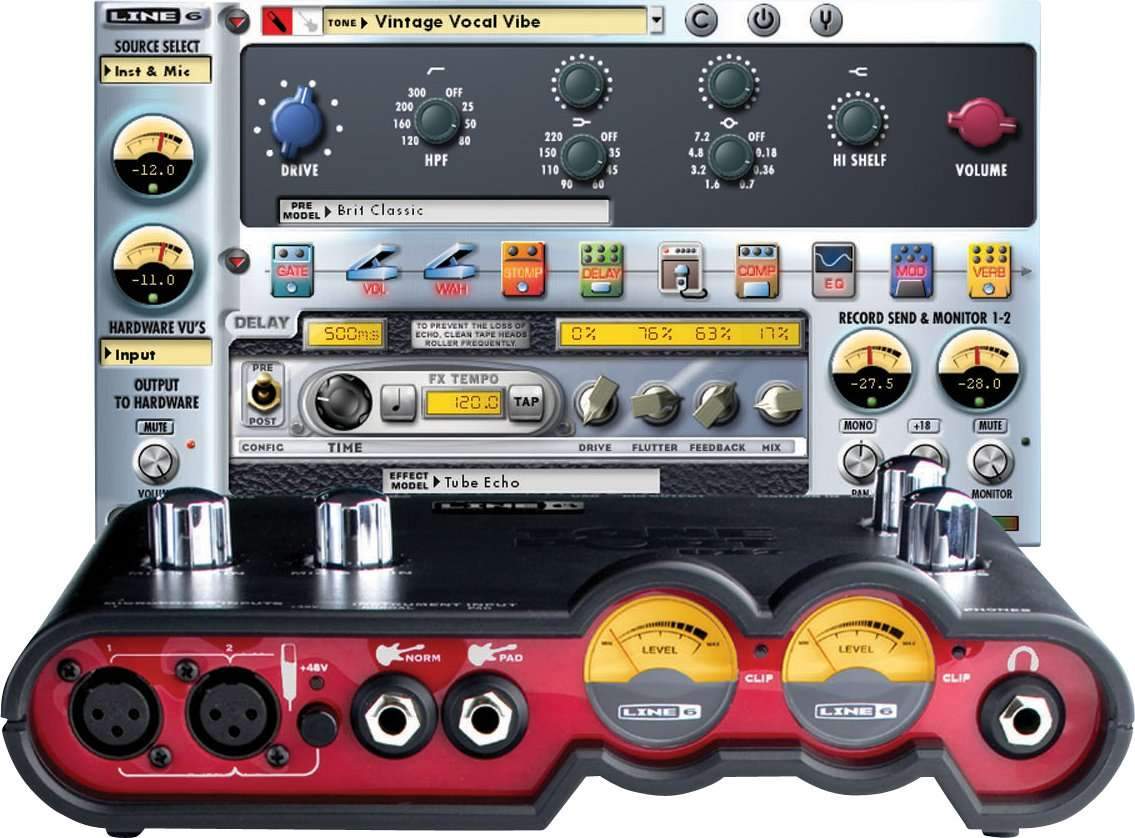Open the Pre Model Brit Classic menu
This screenshot has height=838, width=1135.
coord(444,211)
